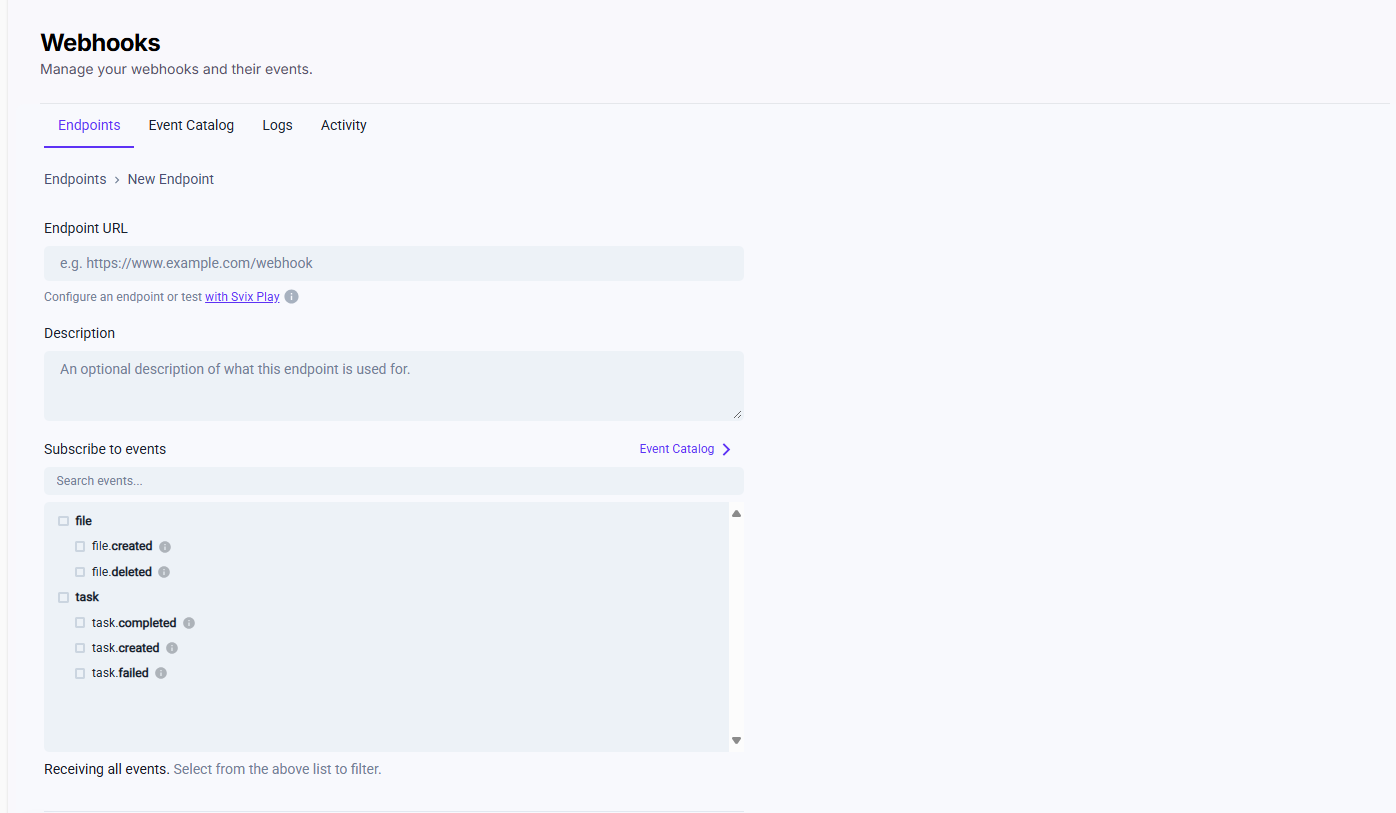Check the task group checkbox
Viewport: 1396px width, 813px height.
[x=64, y=597]
